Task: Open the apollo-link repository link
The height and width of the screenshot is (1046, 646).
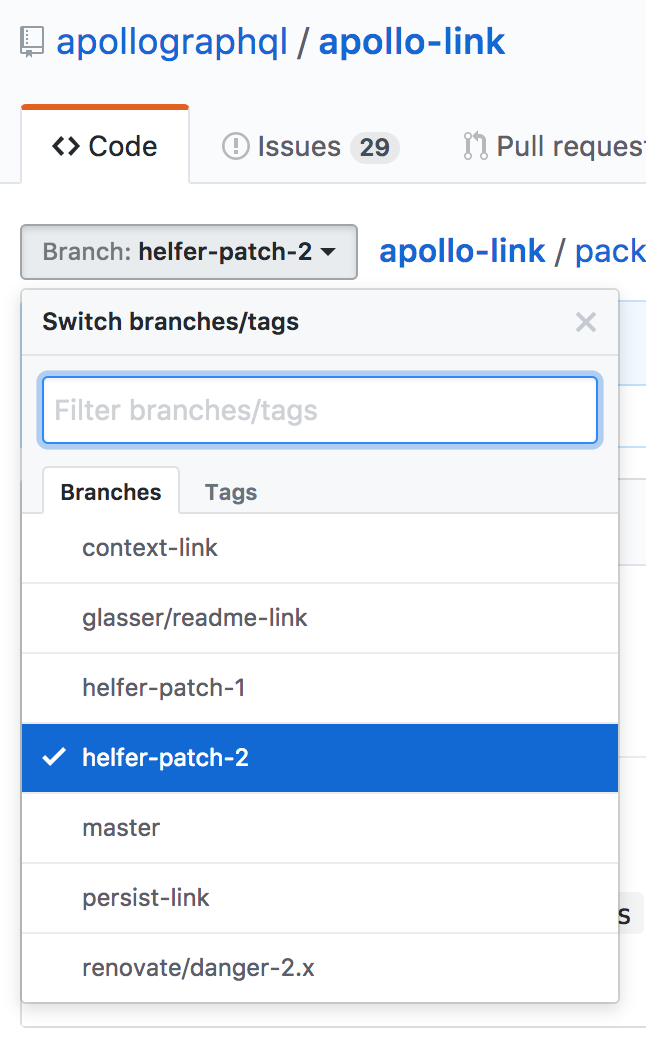Action: [x=411, y=41]
